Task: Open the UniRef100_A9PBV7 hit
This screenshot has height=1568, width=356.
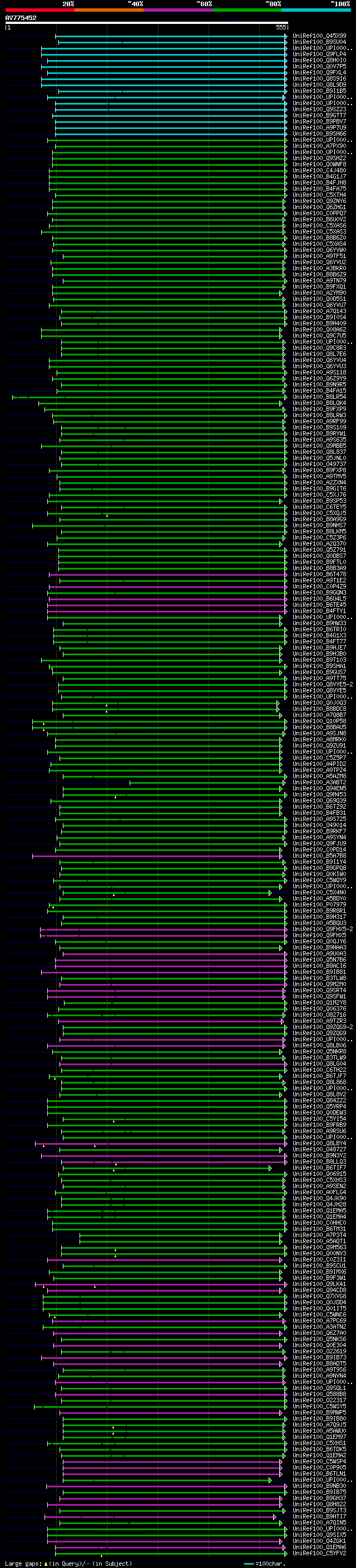Action: (x=319, y=122)
